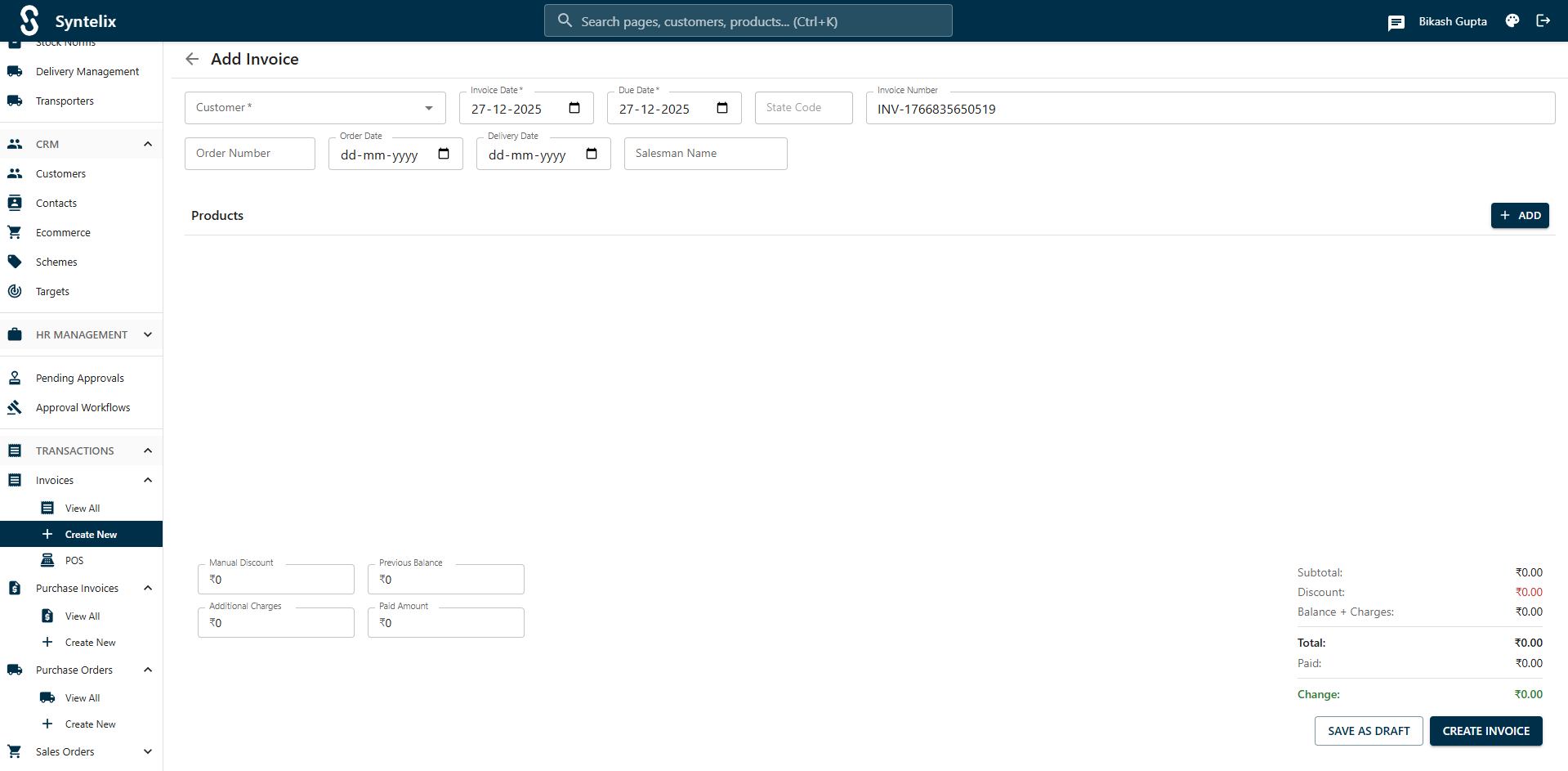Click the CREATE INVOICE button
This screenshot has height=771, width=1568.
(1485, 731)
